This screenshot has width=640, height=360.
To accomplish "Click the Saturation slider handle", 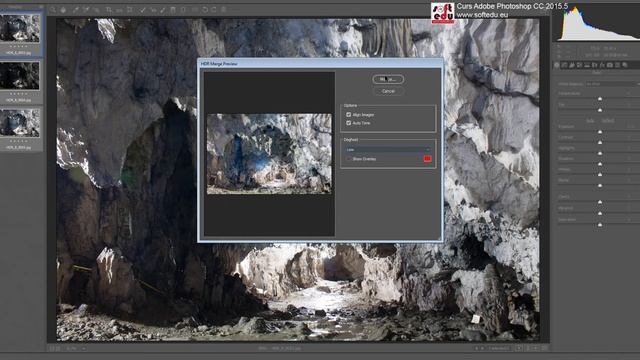I will tap(600, 224).
